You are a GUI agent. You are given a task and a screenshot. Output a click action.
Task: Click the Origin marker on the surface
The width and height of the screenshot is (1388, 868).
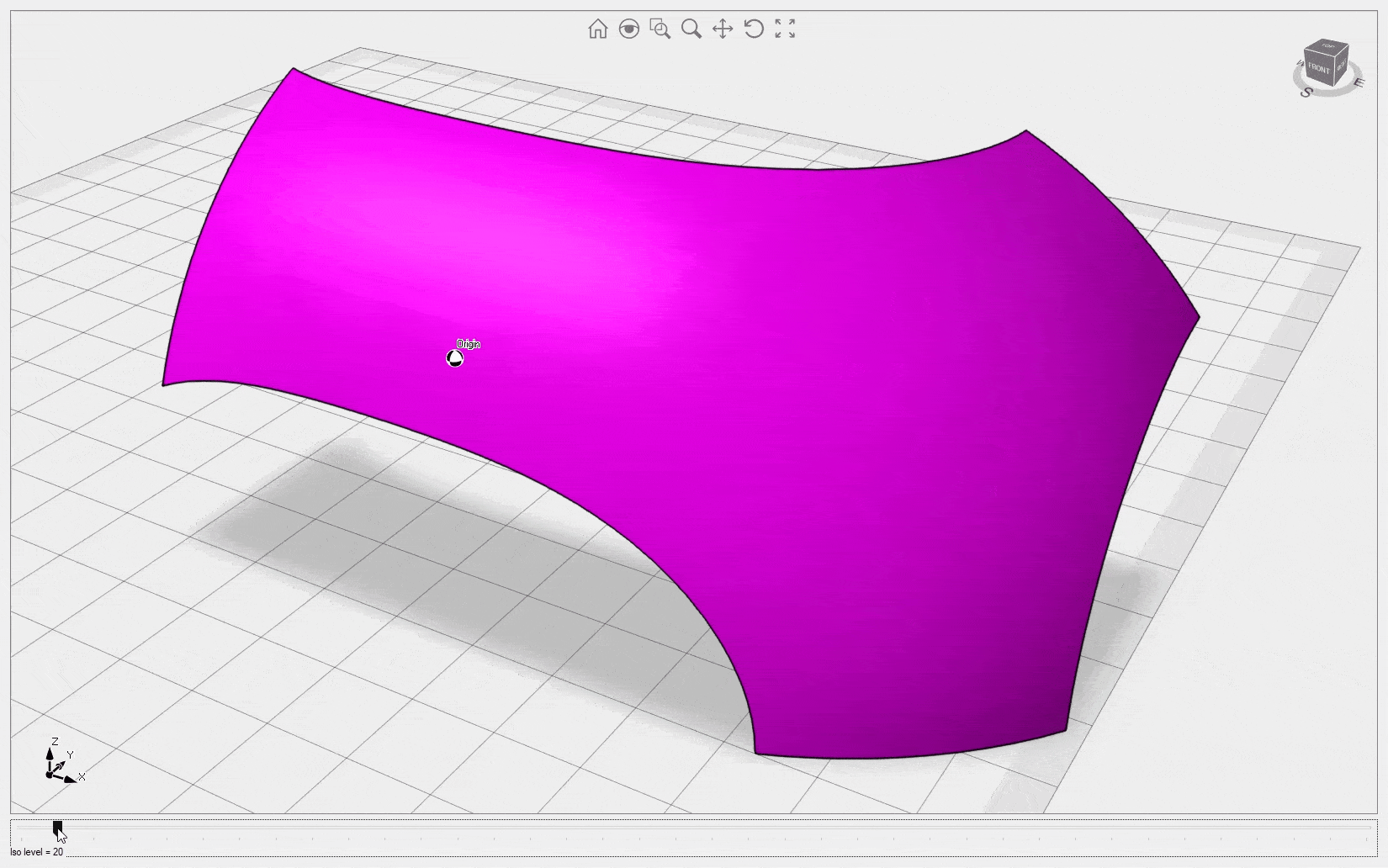coord(454,359)
